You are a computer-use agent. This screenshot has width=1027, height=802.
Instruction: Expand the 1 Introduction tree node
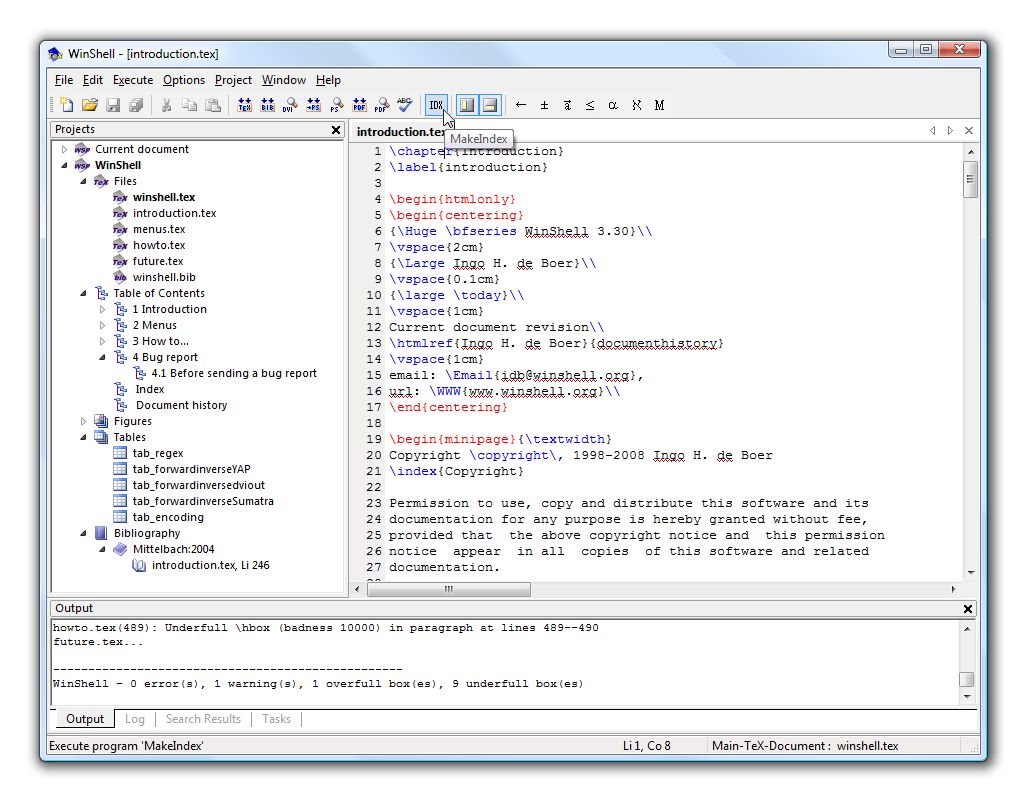click(x=102, y=309)
